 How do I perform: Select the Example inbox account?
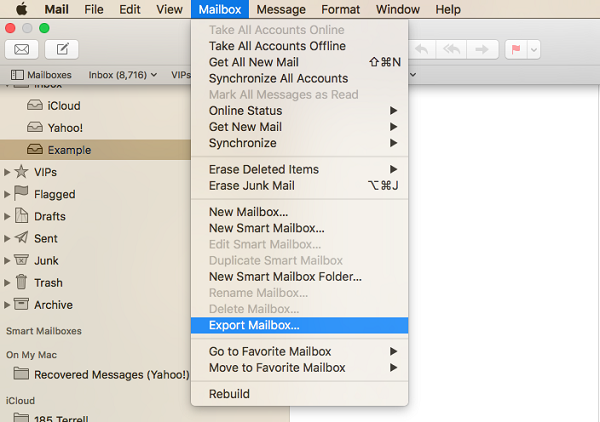(68, 150)
